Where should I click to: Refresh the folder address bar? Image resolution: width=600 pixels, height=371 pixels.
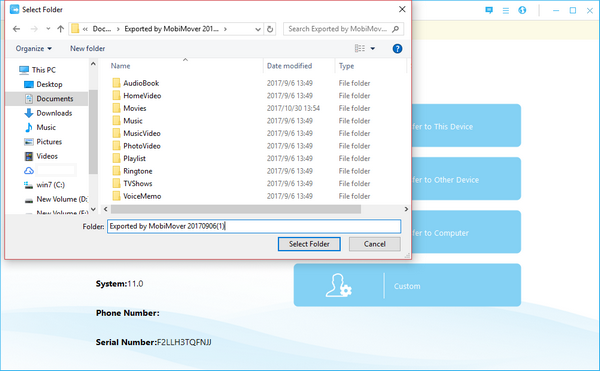click(270, 29)
